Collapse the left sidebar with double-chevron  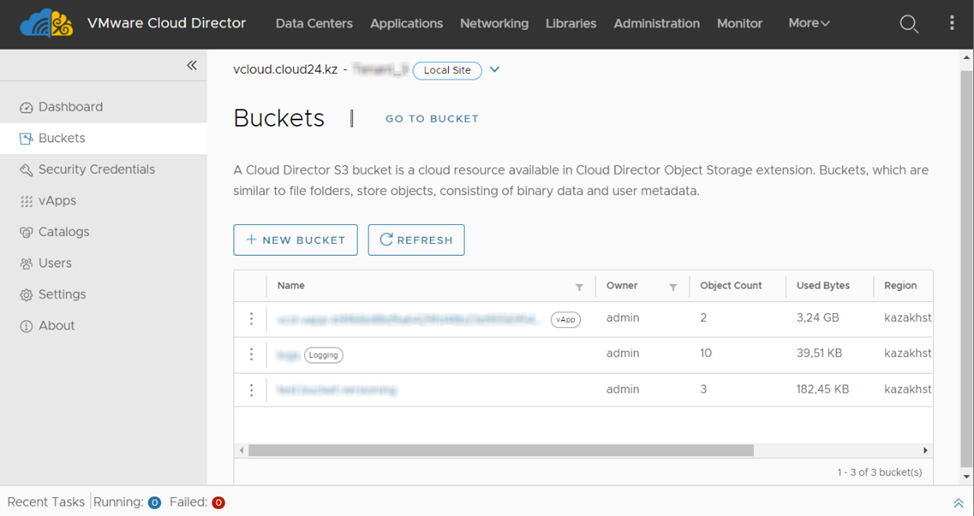tap(192, 66)
